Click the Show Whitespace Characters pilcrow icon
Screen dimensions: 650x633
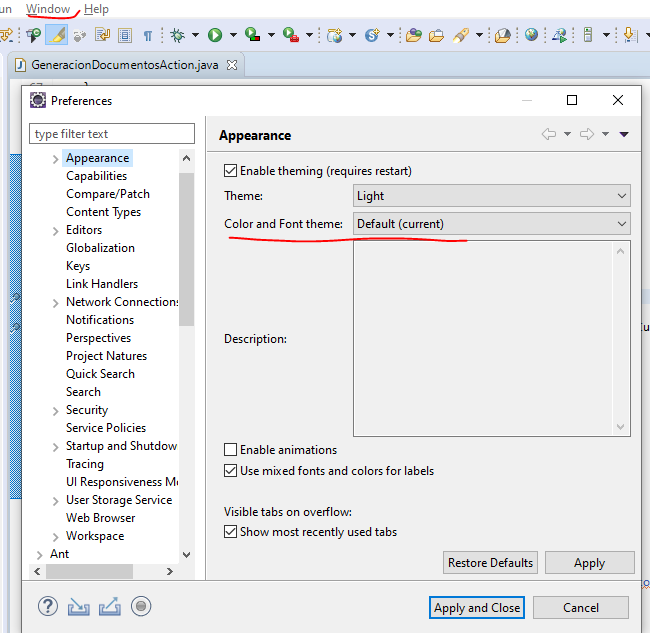point(148,36)
